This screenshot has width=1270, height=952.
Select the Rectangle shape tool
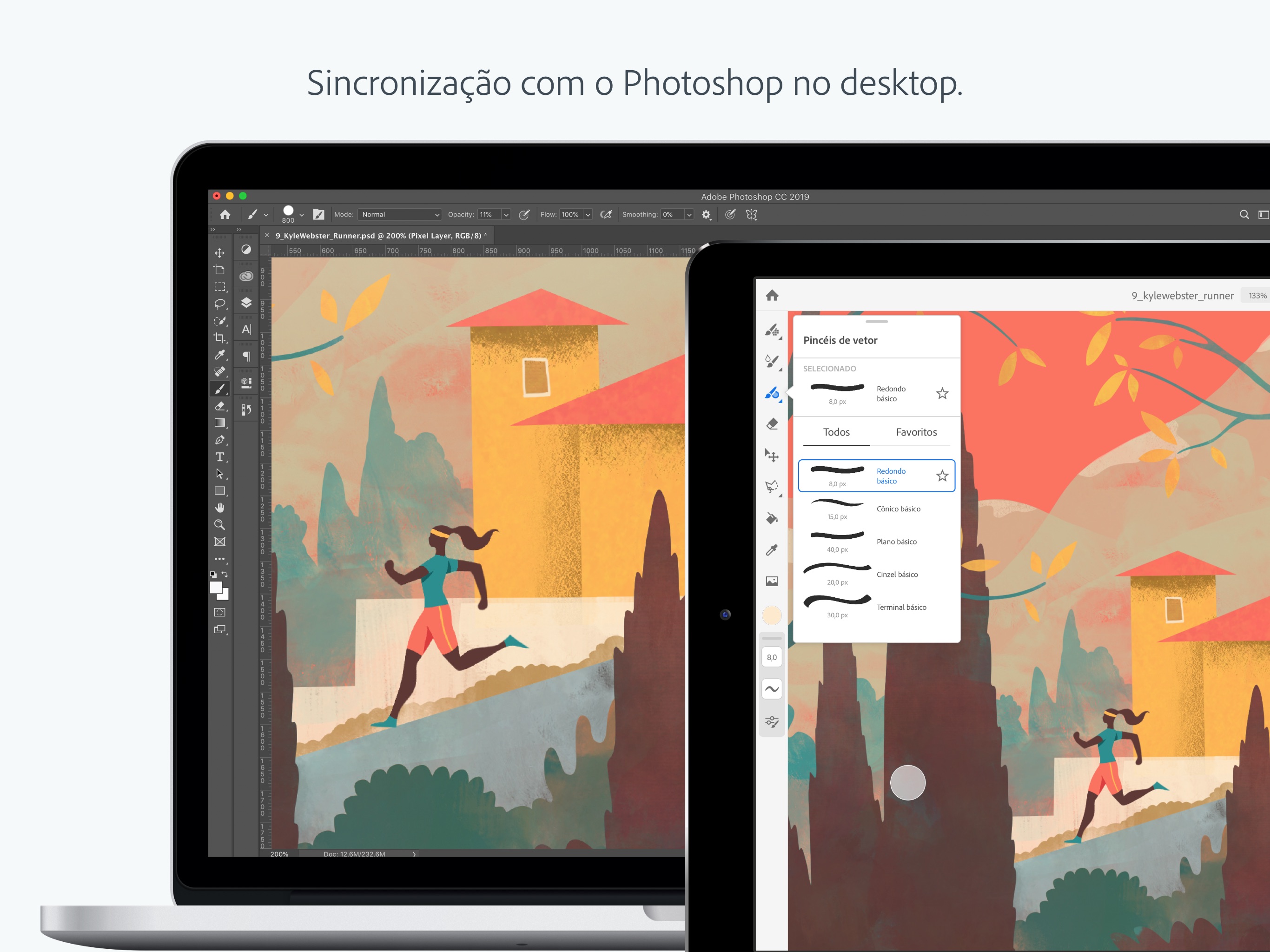pyautogui.click(x=219, y=491)
